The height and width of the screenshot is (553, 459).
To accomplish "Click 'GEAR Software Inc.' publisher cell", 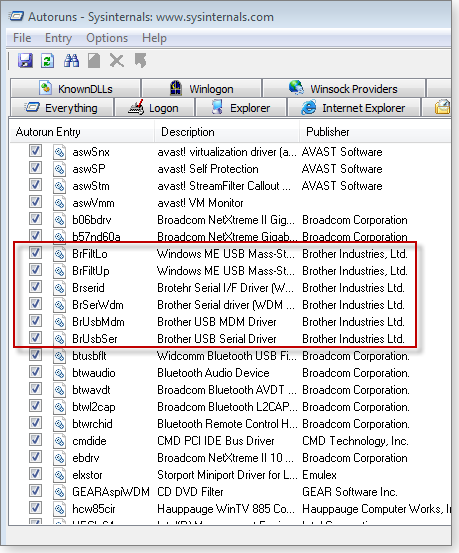I will [x=350, y=492].
